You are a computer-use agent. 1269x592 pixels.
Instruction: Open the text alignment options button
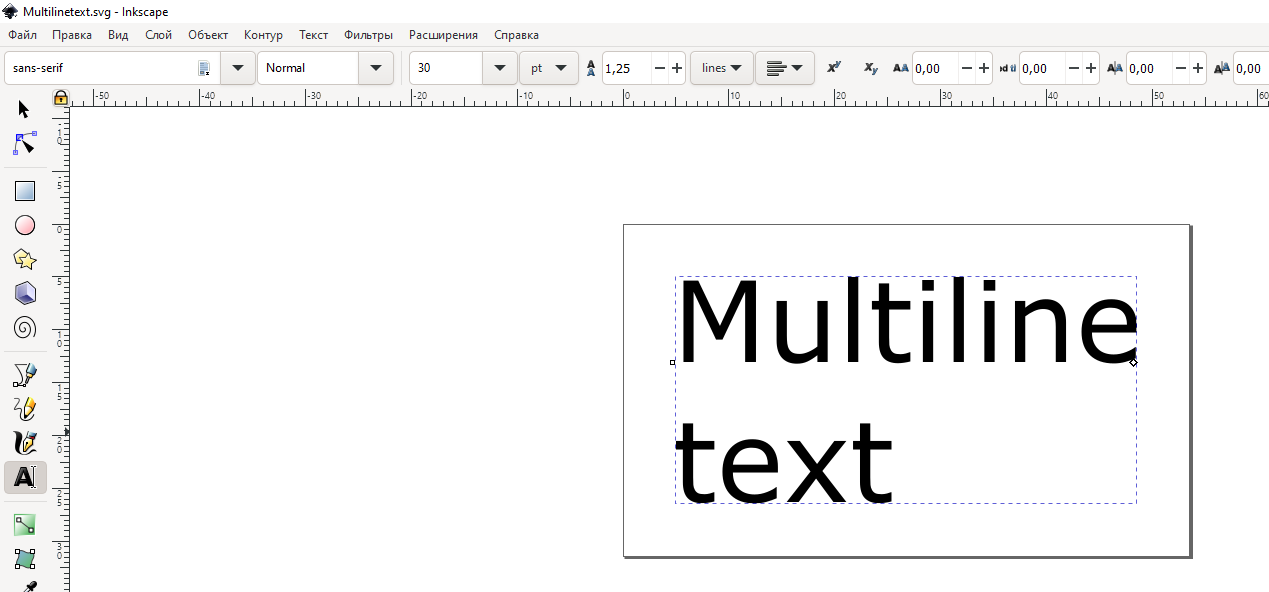(x=784, y=68)
